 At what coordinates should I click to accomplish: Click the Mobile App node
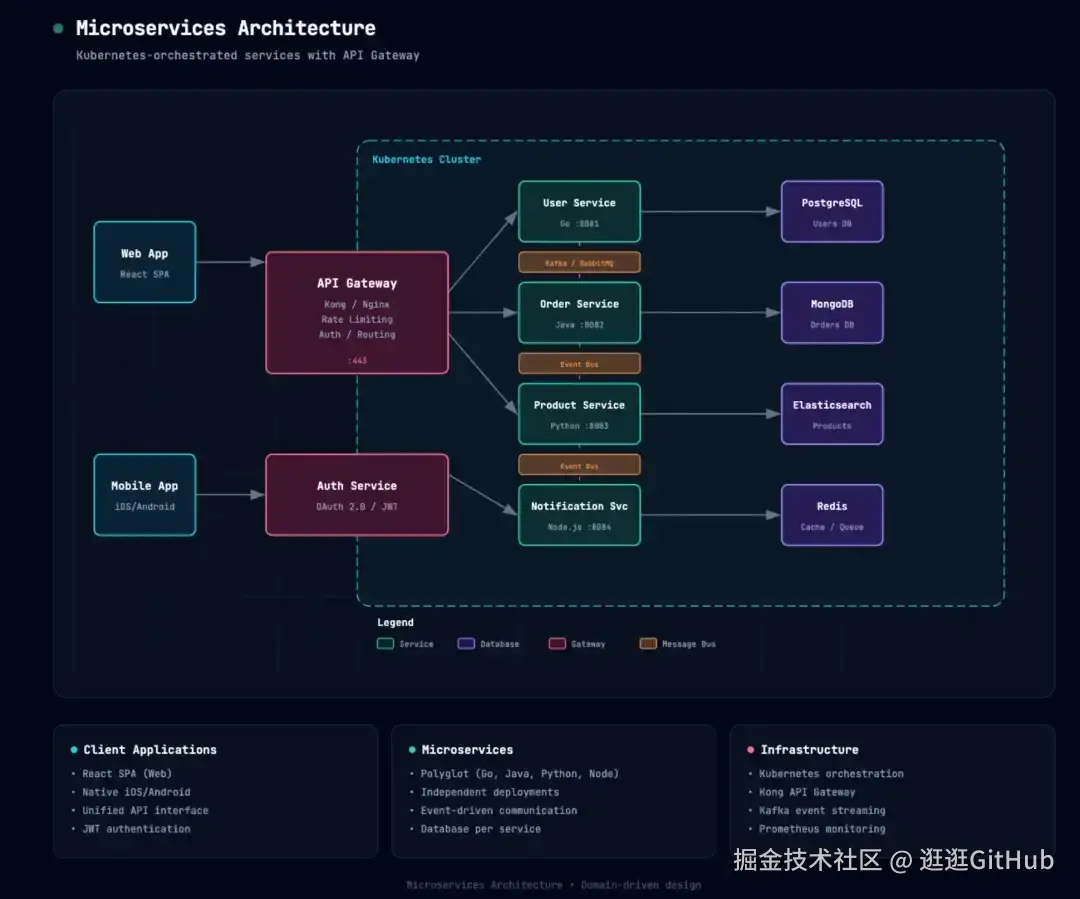click(145, 495)
